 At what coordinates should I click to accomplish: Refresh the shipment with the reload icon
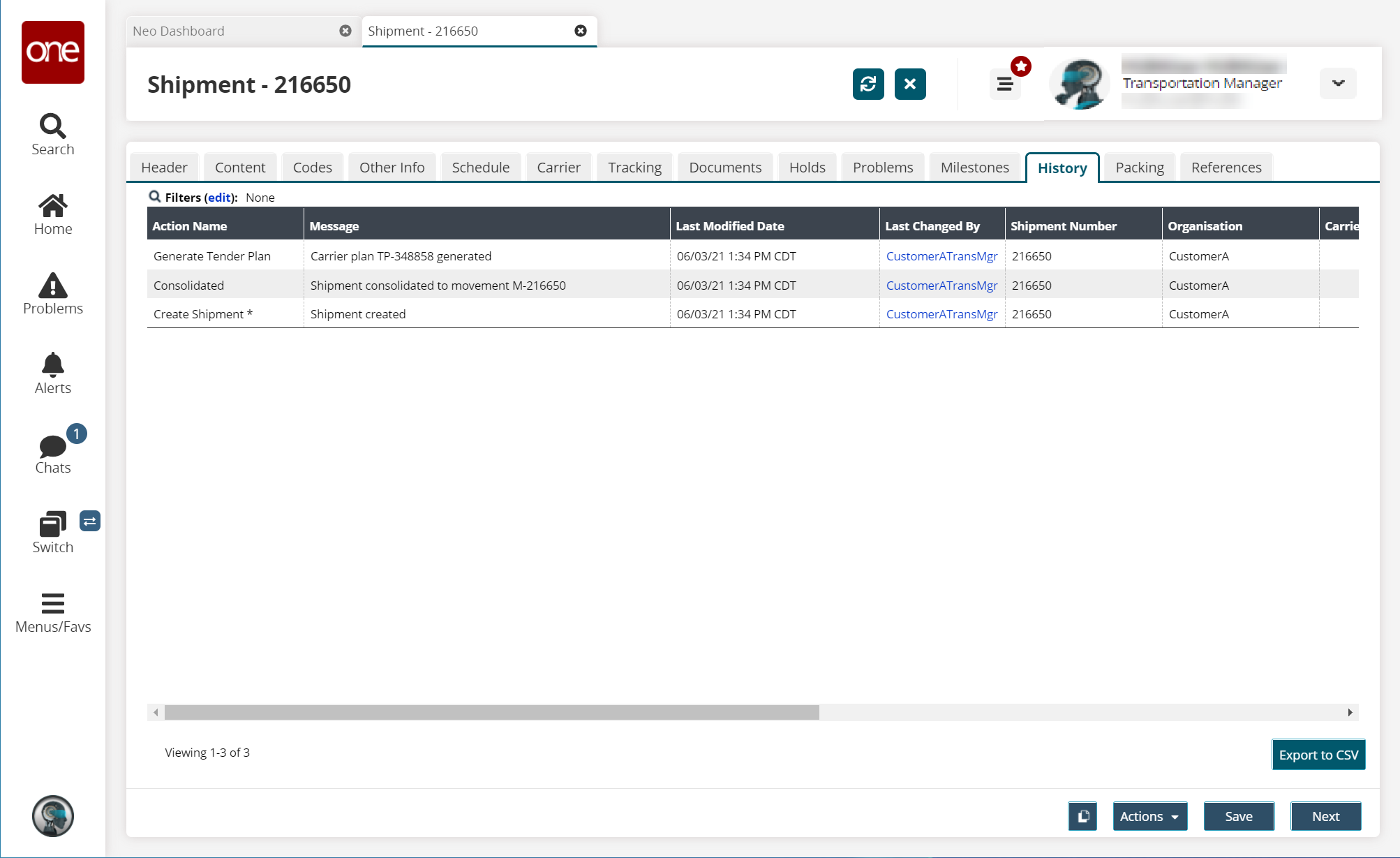868,84
